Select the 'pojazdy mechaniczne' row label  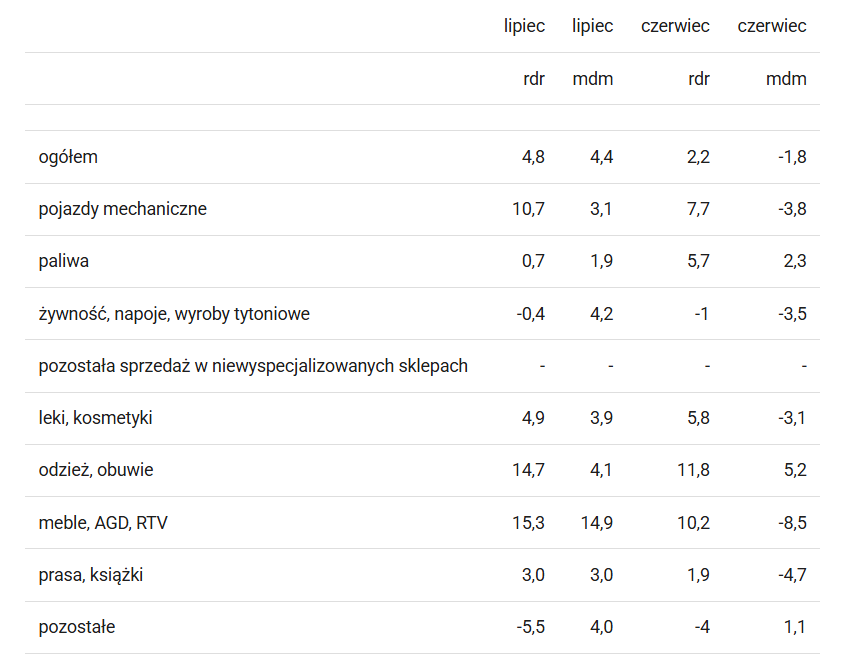coord(122,209)
